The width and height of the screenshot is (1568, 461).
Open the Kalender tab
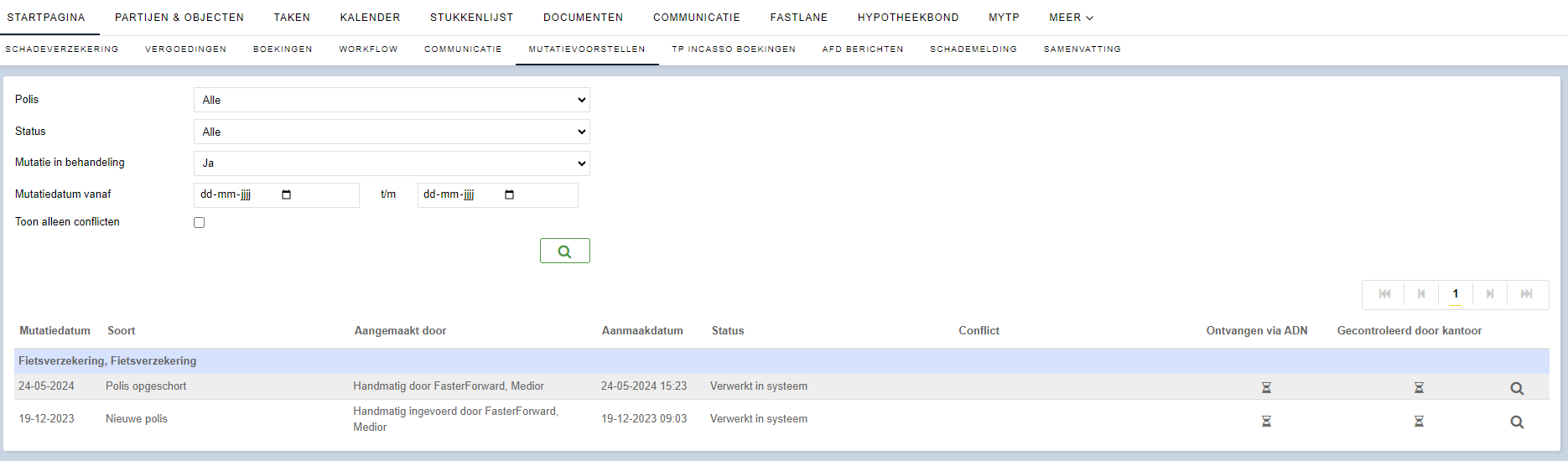[370, 18]
